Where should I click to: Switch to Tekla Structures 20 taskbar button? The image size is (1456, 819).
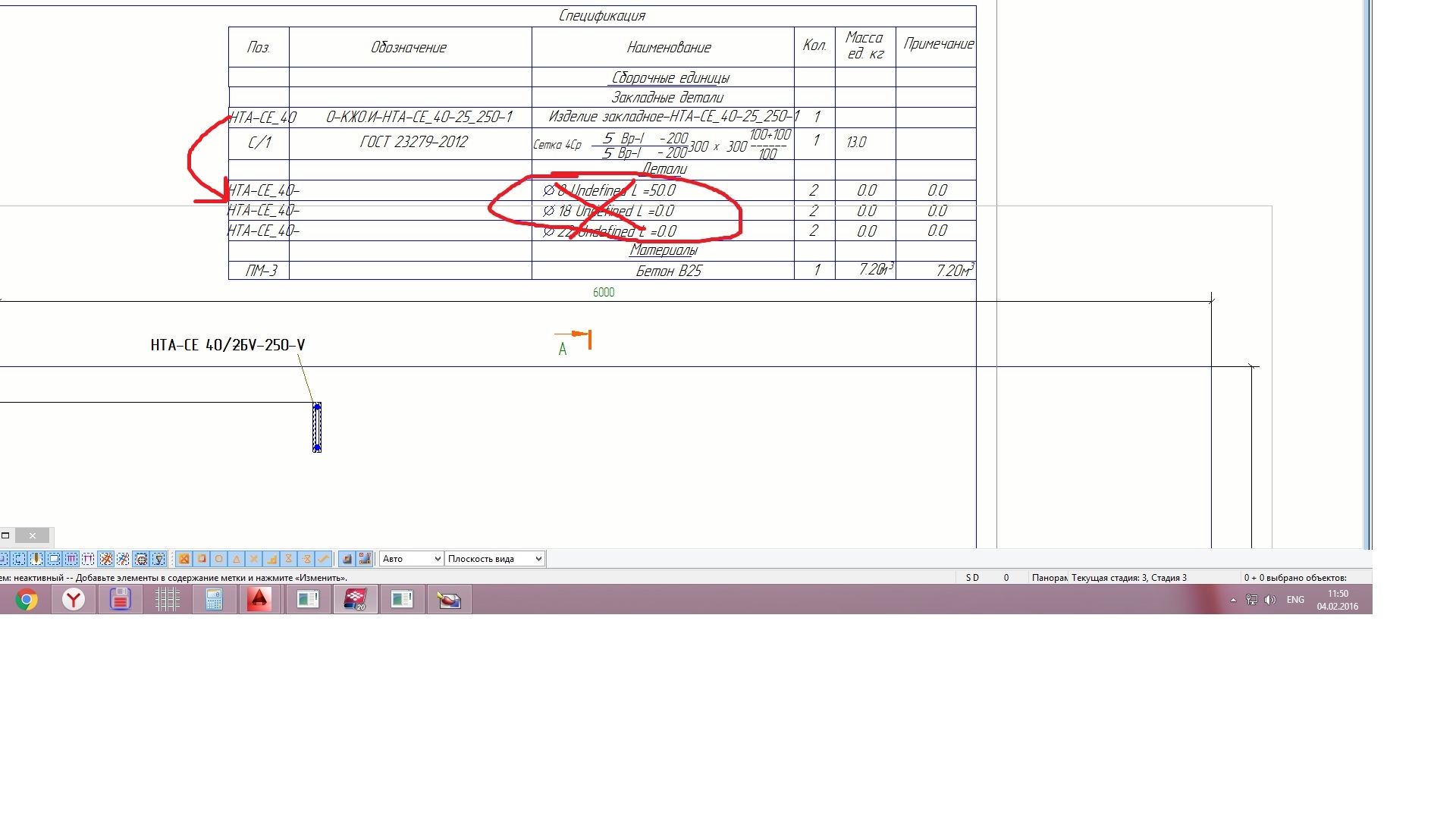tap(355, 600)
